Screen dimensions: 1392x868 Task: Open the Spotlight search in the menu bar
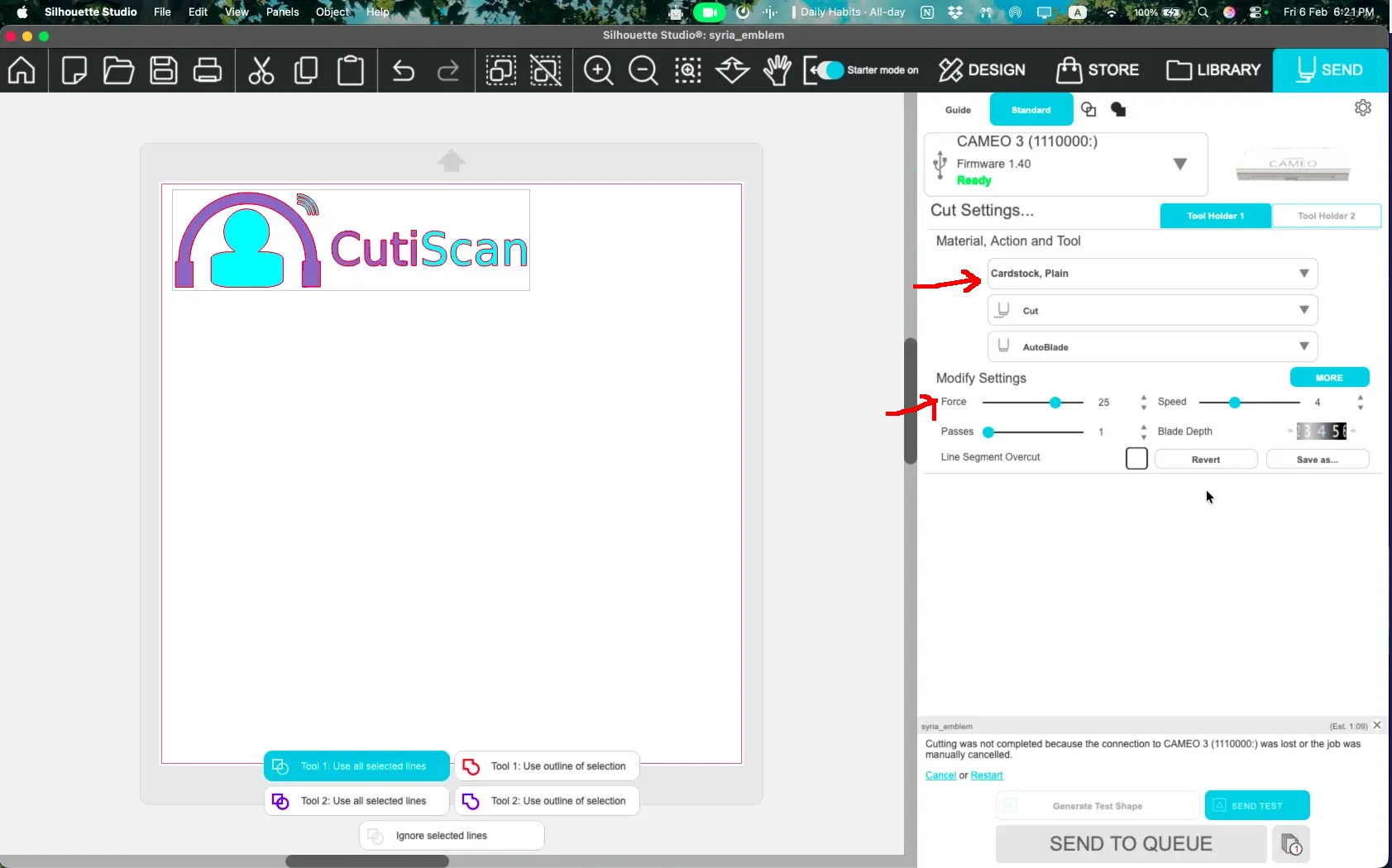point(1203,12)
